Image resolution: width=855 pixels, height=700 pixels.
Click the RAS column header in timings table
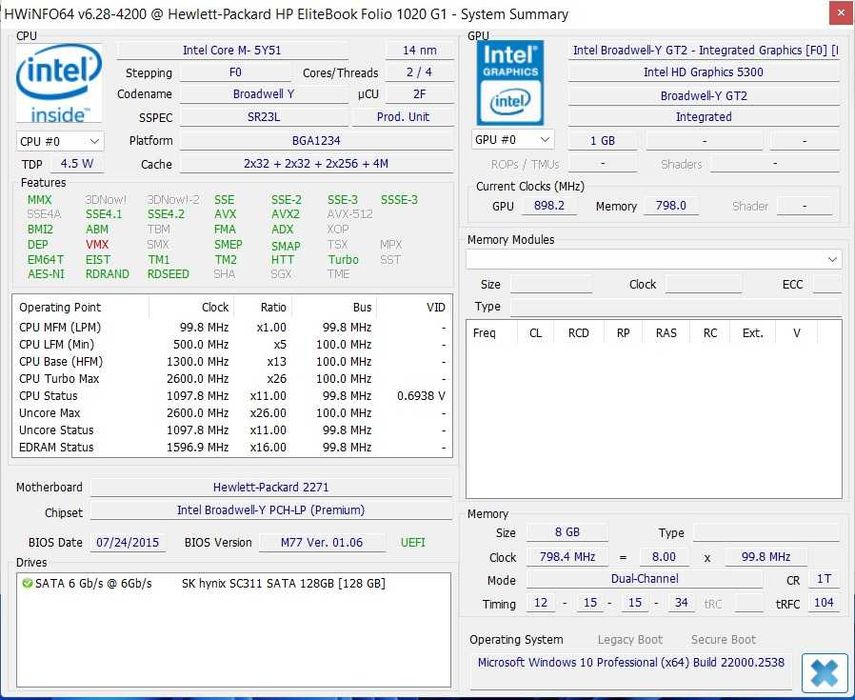point(666,333)
